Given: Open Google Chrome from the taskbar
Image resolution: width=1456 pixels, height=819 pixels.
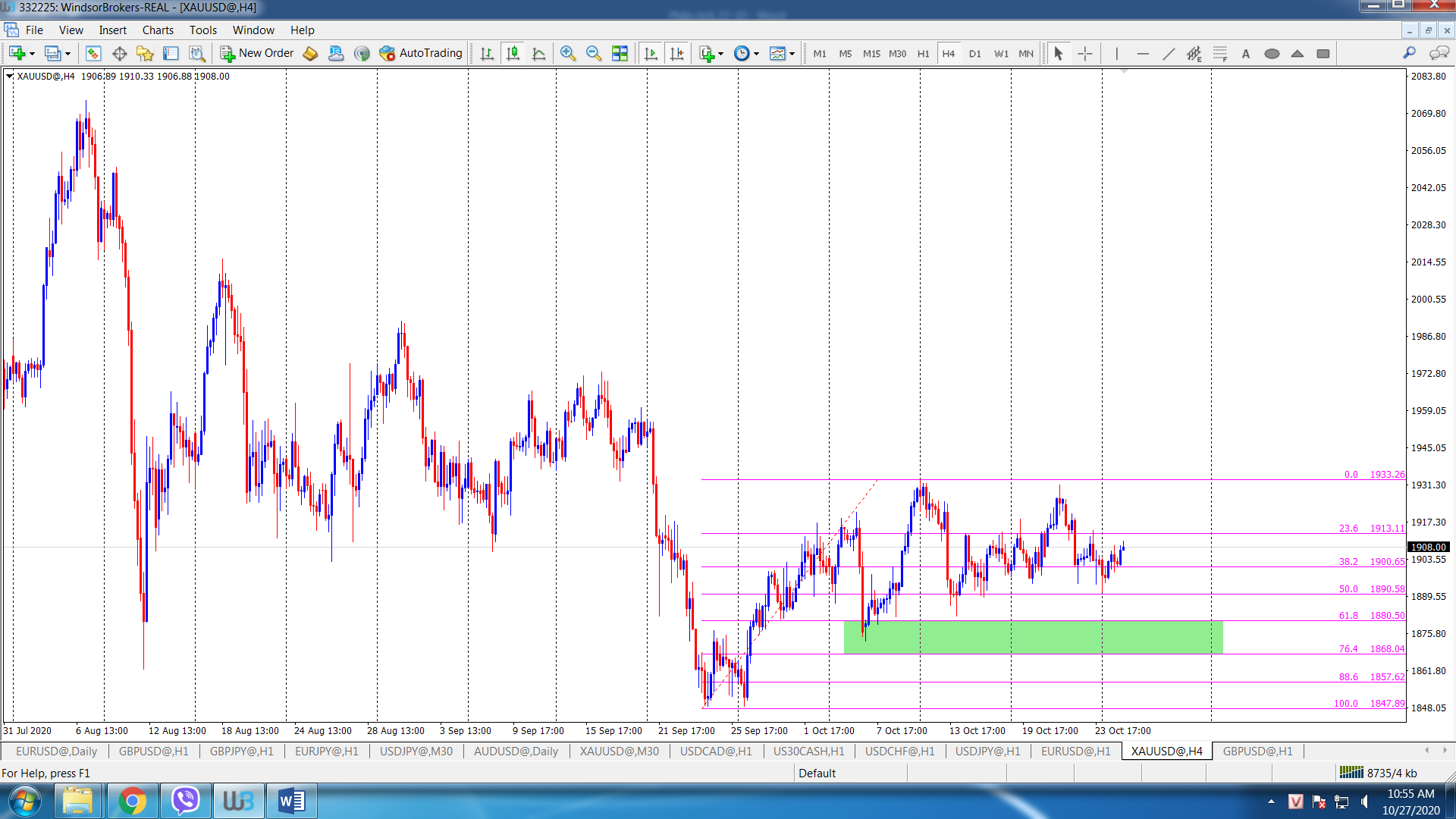Looking at the screenshot, I should pyautogui.click(x=132, y=801).
